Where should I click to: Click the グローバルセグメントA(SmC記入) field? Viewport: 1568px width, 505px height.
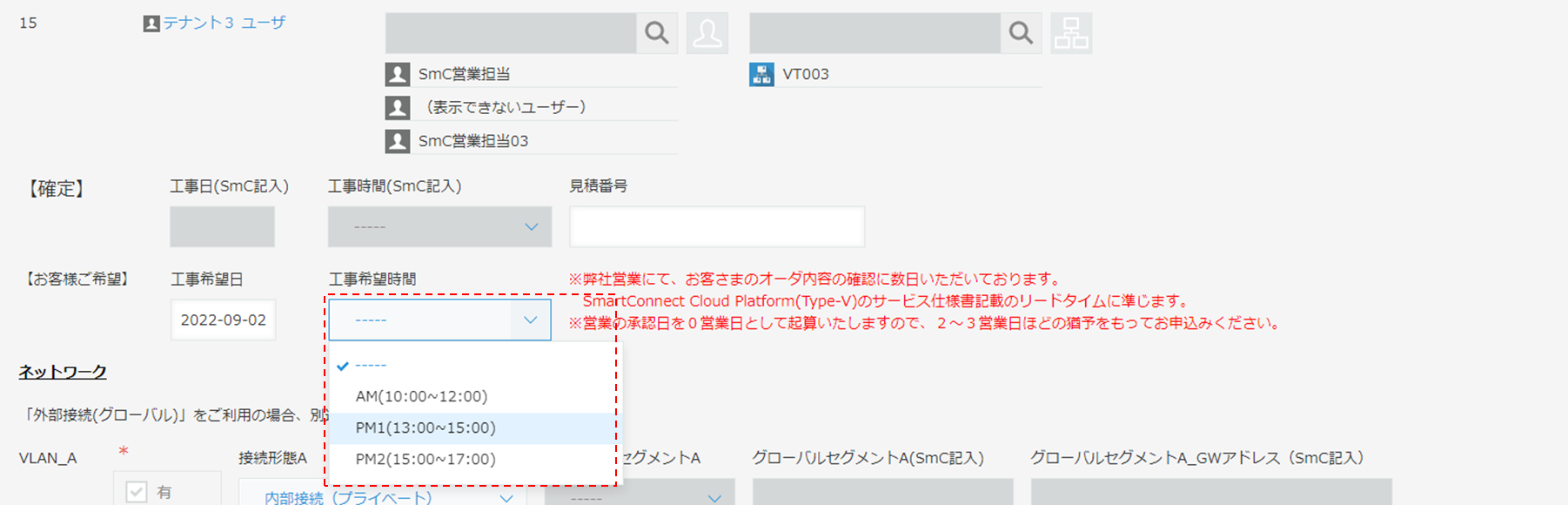[883, 492]
